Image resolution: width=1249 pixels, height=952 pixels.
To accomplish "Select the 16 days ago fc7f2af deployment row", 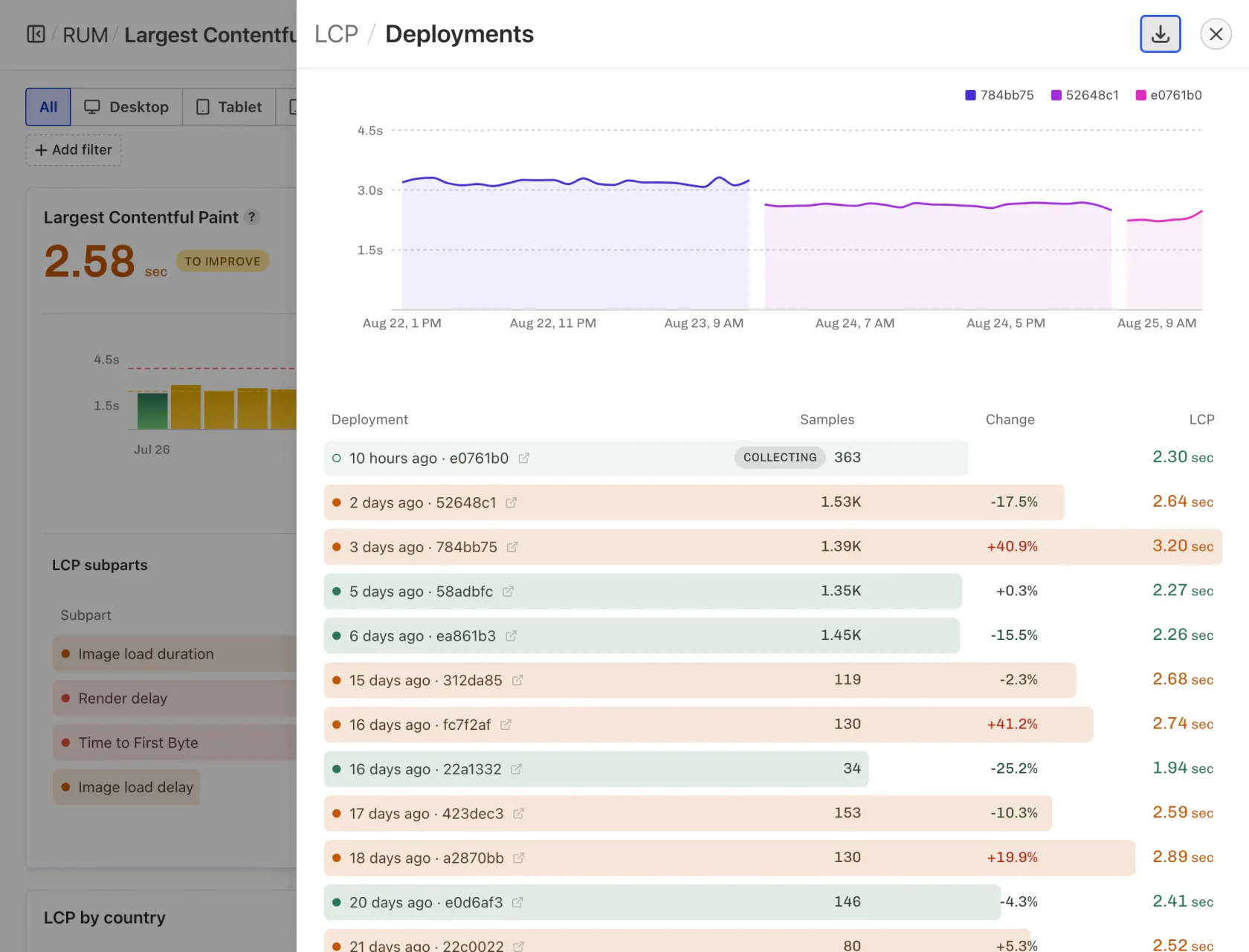I will [773, 725].
